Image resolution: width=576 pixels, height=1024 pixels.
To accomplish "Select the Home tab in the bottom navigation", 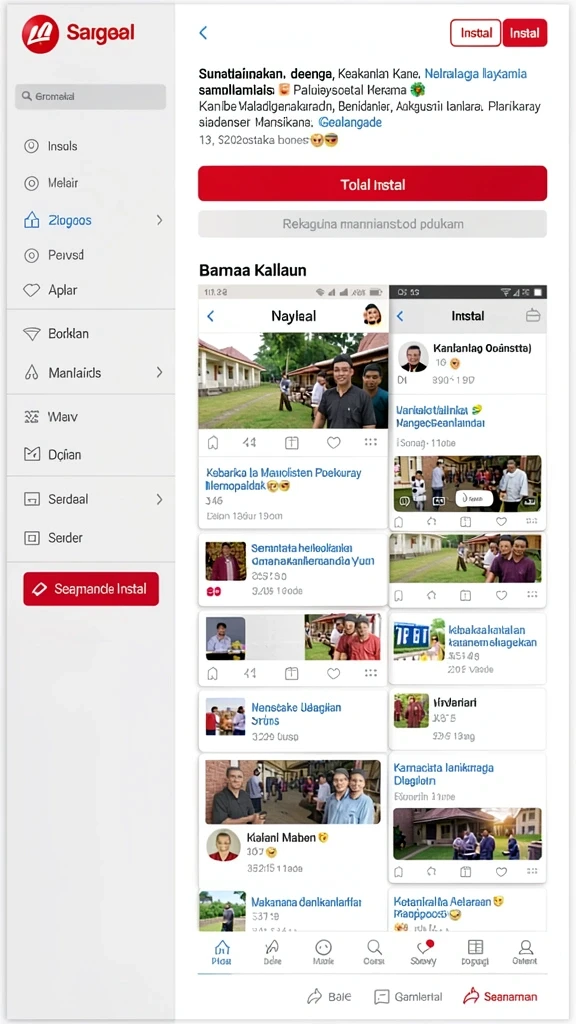I will [222, 952].
